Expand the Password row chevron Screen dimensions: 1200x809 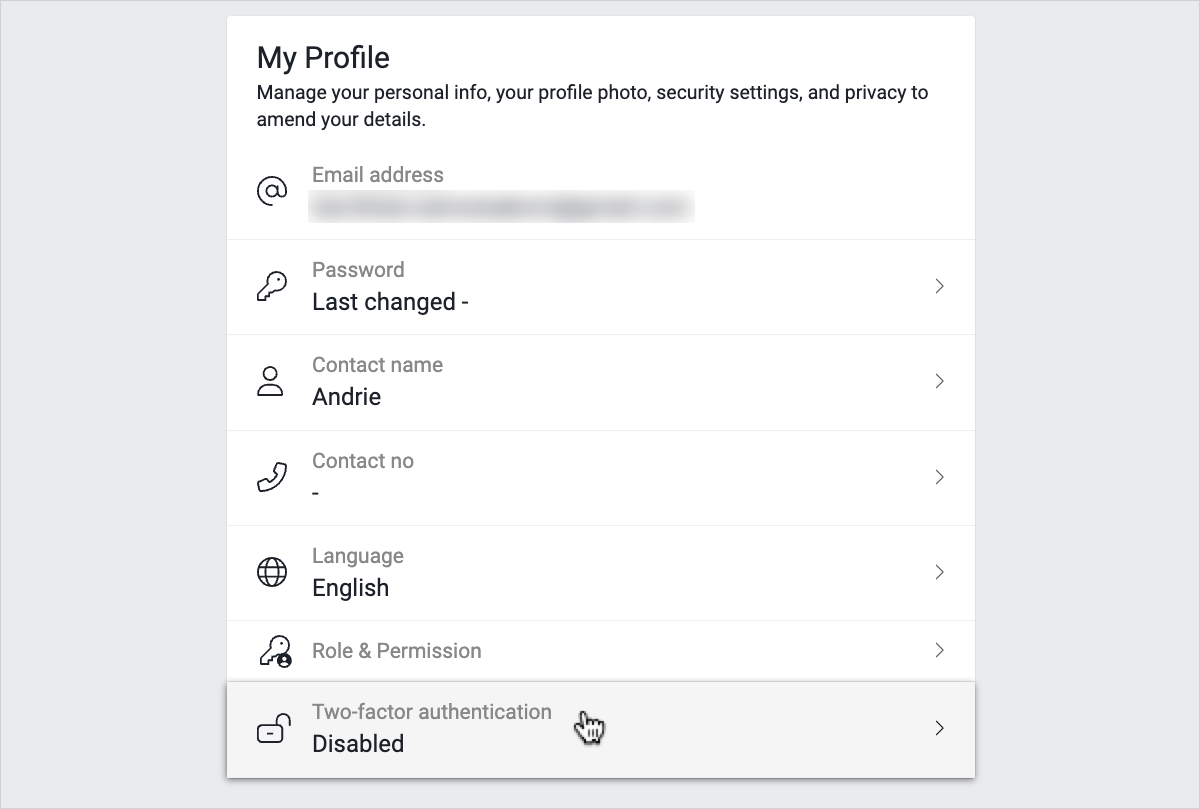pyautogui.click(x=939, y=286)
